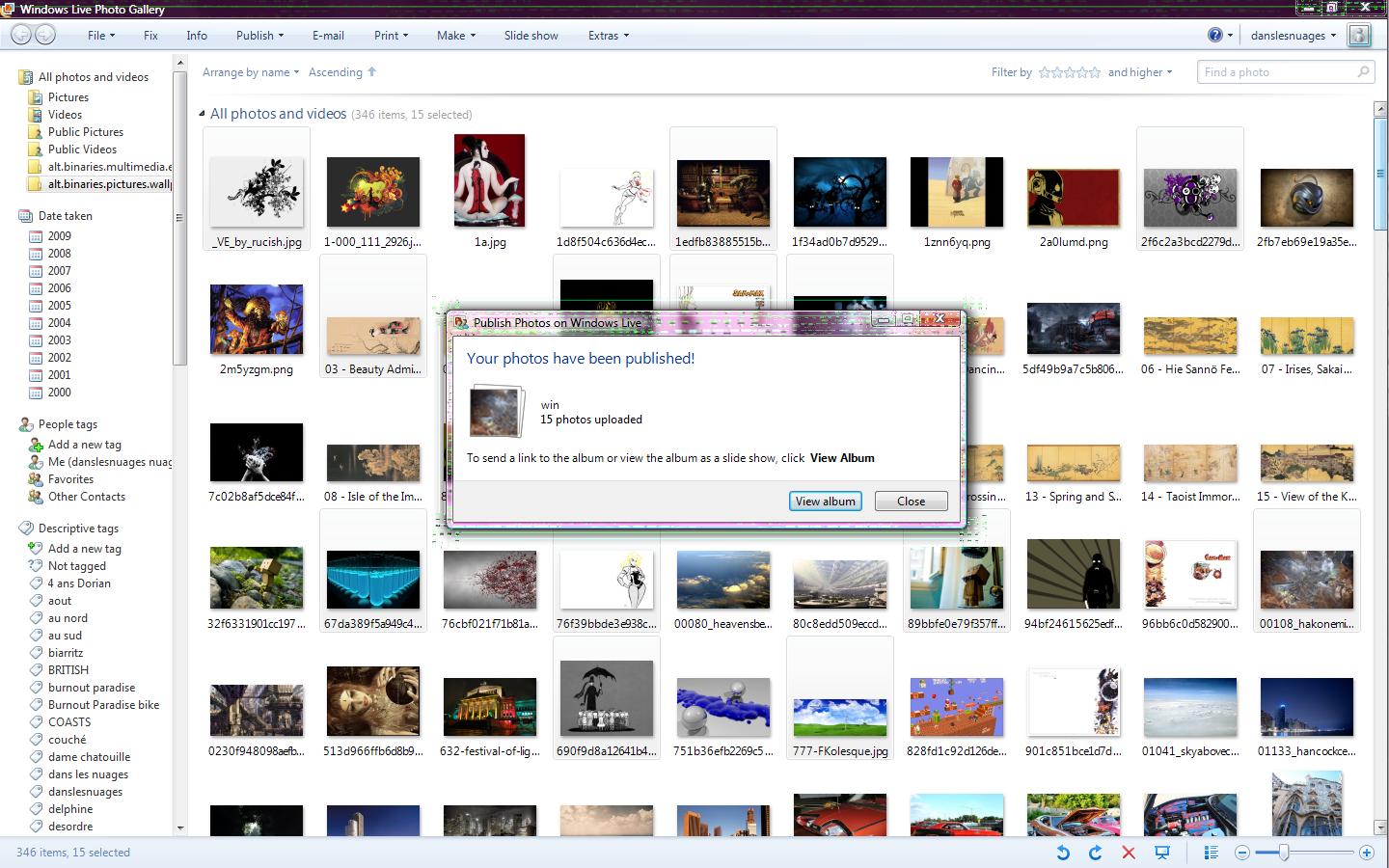Open Public Videos folder

pos(82,149)
